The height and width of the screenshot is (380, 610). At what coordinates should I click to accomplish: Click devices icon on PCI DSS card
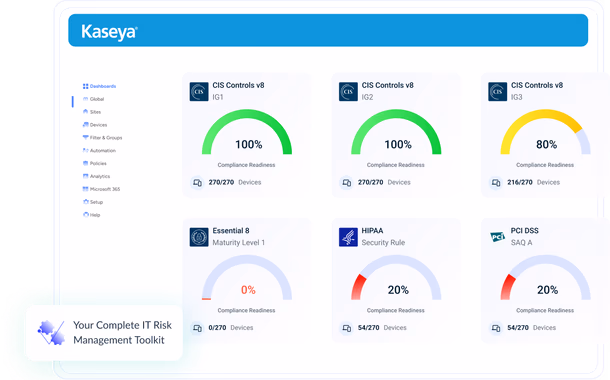tap(496, 328)
